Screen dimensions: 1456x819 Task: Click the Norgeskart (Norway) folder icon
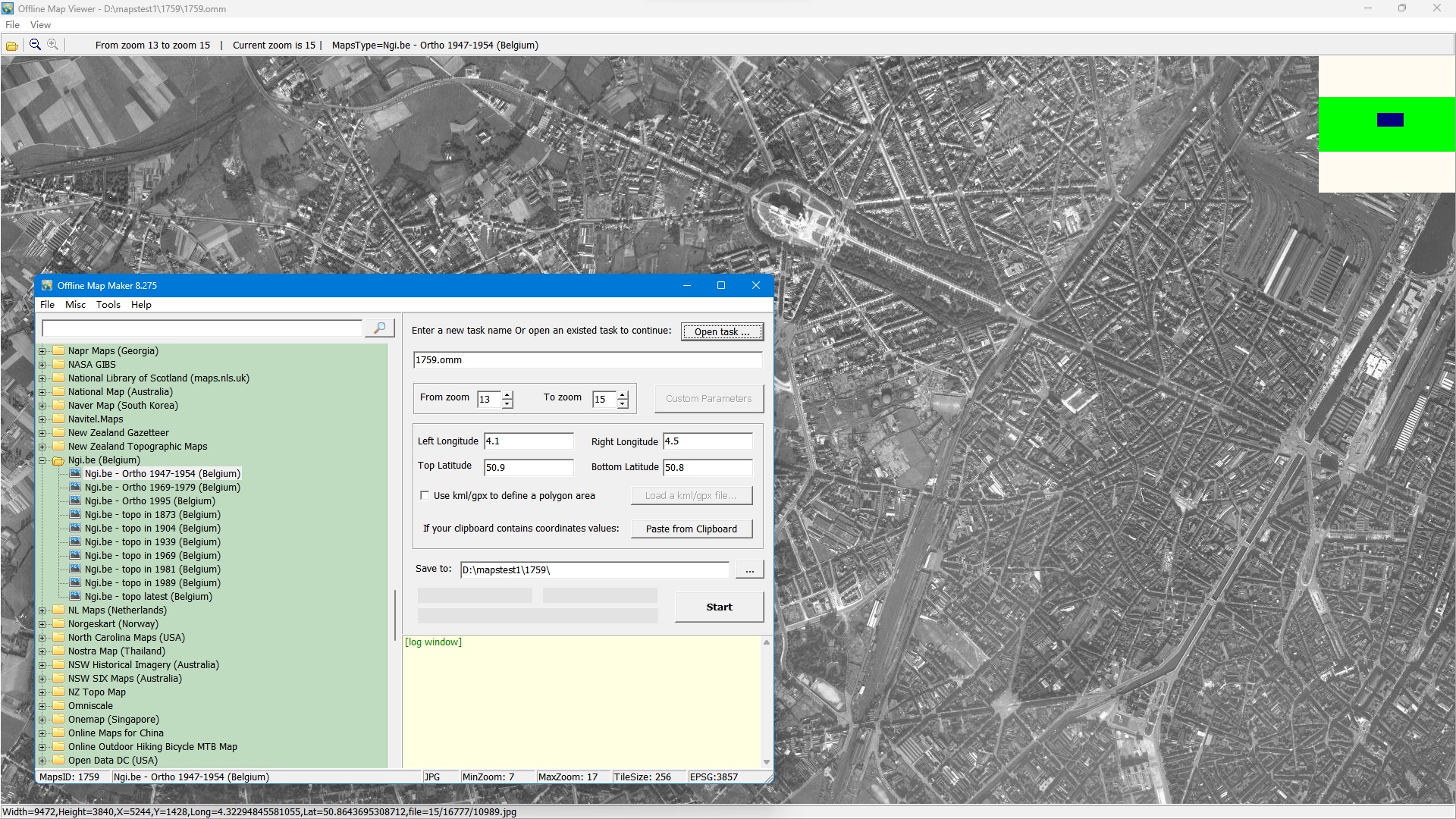pos(58,623)
